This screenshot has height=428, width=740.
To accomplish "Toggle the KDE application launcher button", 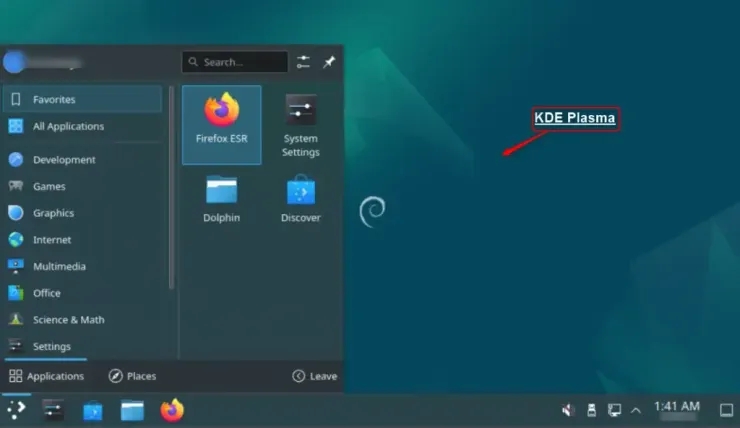I will [17, 410].
